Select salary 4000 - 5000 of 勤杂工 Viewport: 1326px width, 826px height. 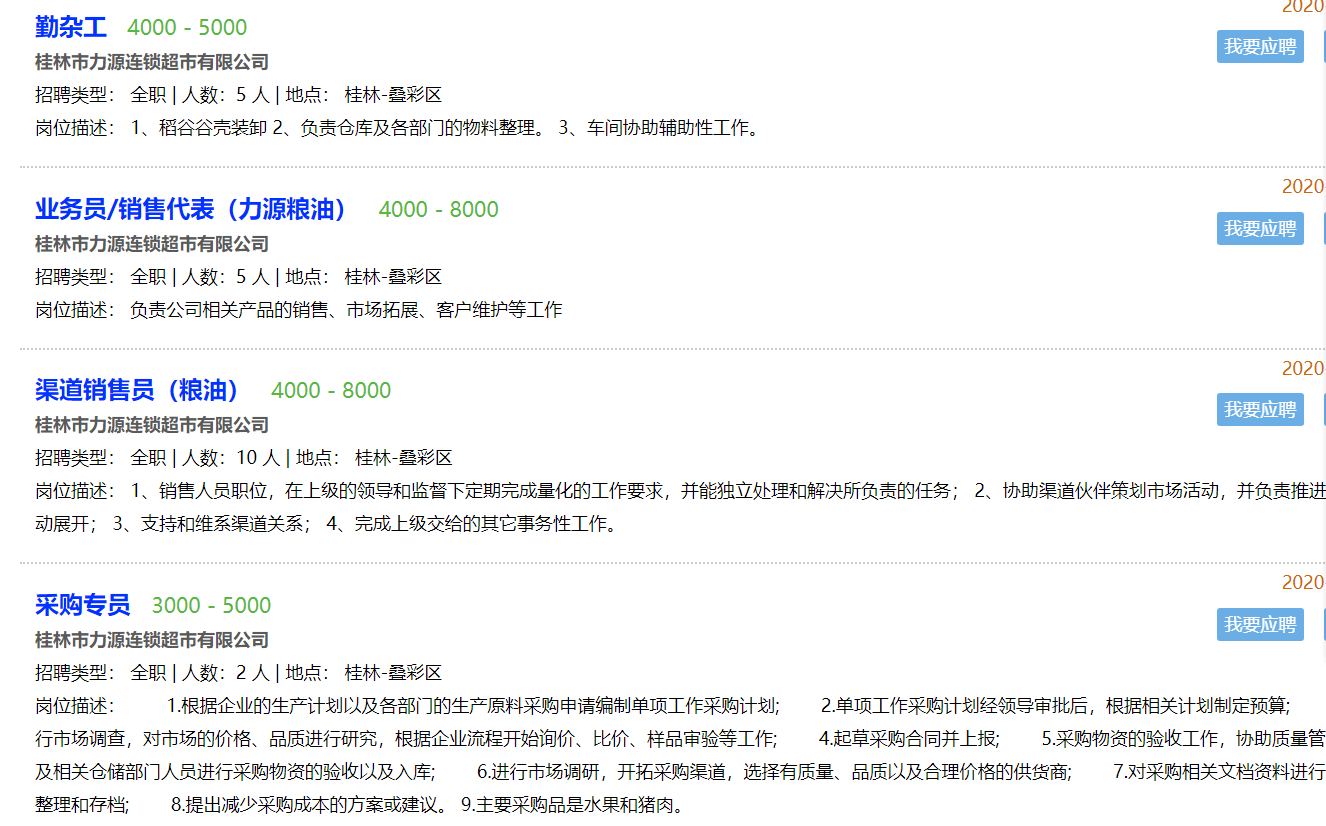(x=187, y=28)
